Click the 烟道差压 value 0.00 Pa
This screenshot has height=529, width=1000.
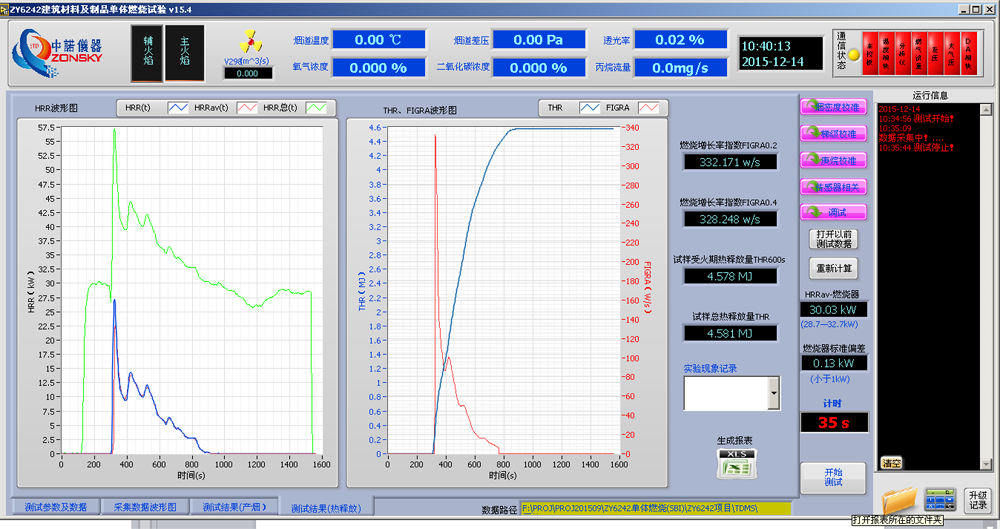point(539,40)
